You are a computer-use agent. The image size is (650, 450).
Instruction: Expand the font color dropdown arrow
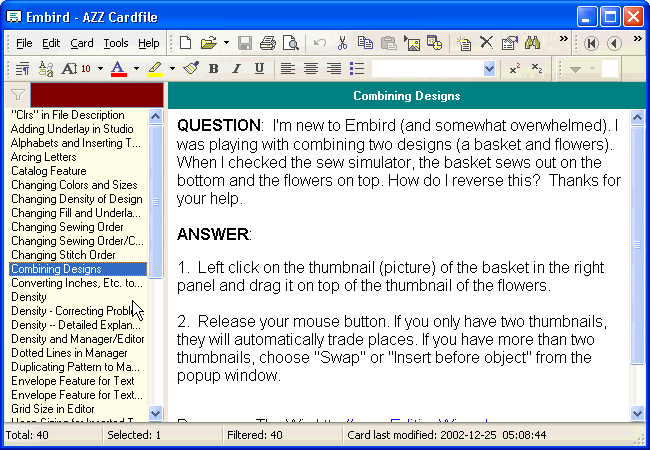click(136, 69)
